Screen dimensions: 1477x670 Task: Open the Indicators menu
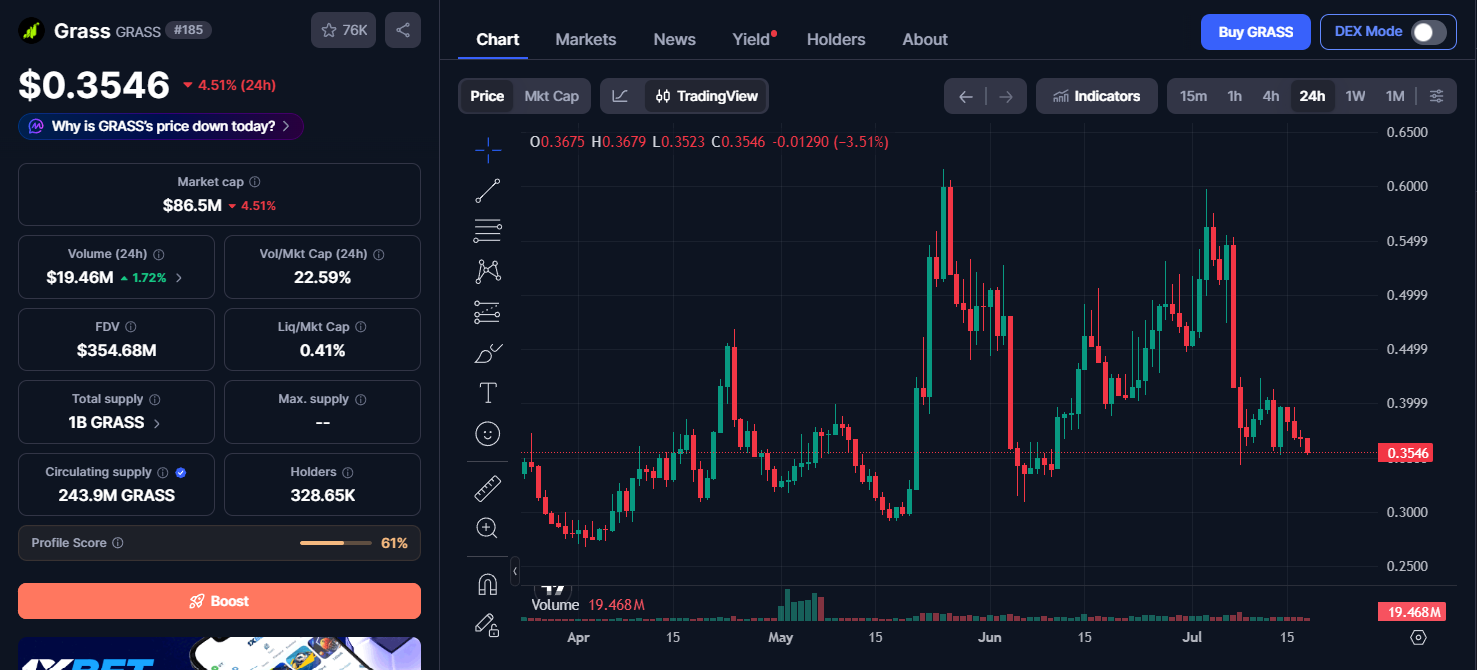tap(1096, 96)
